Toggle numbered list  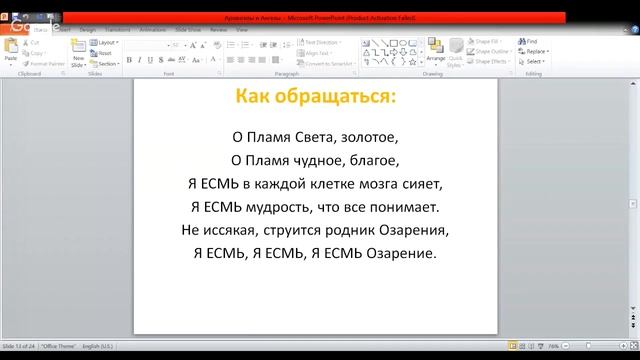(x=246, y=45)
